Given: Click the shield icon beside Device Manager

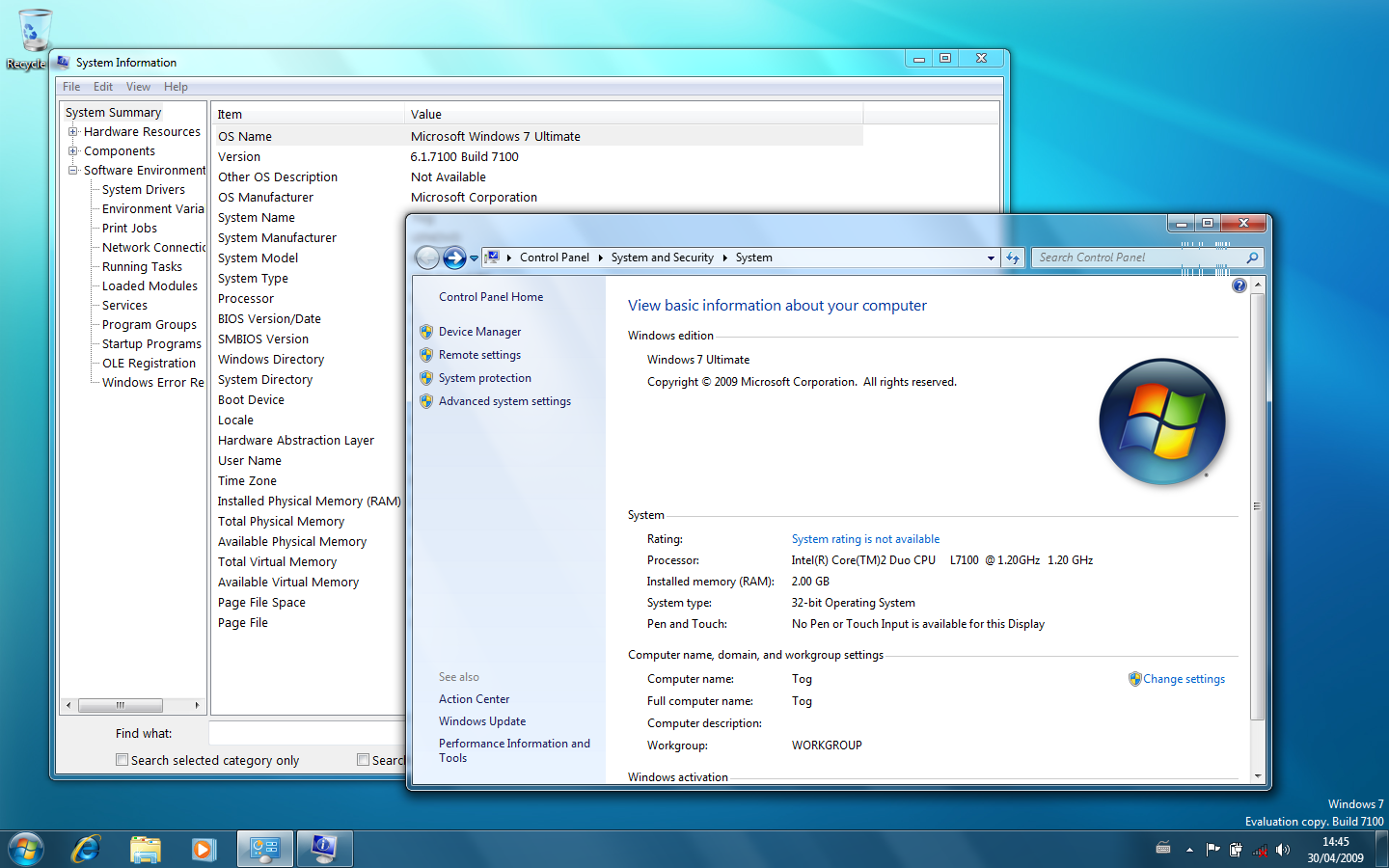Looking at the screenshot, I should point(426,331).
